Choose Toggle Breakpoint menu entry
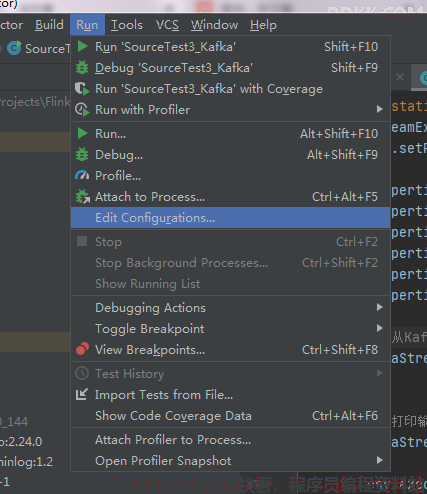 (230, 329)
